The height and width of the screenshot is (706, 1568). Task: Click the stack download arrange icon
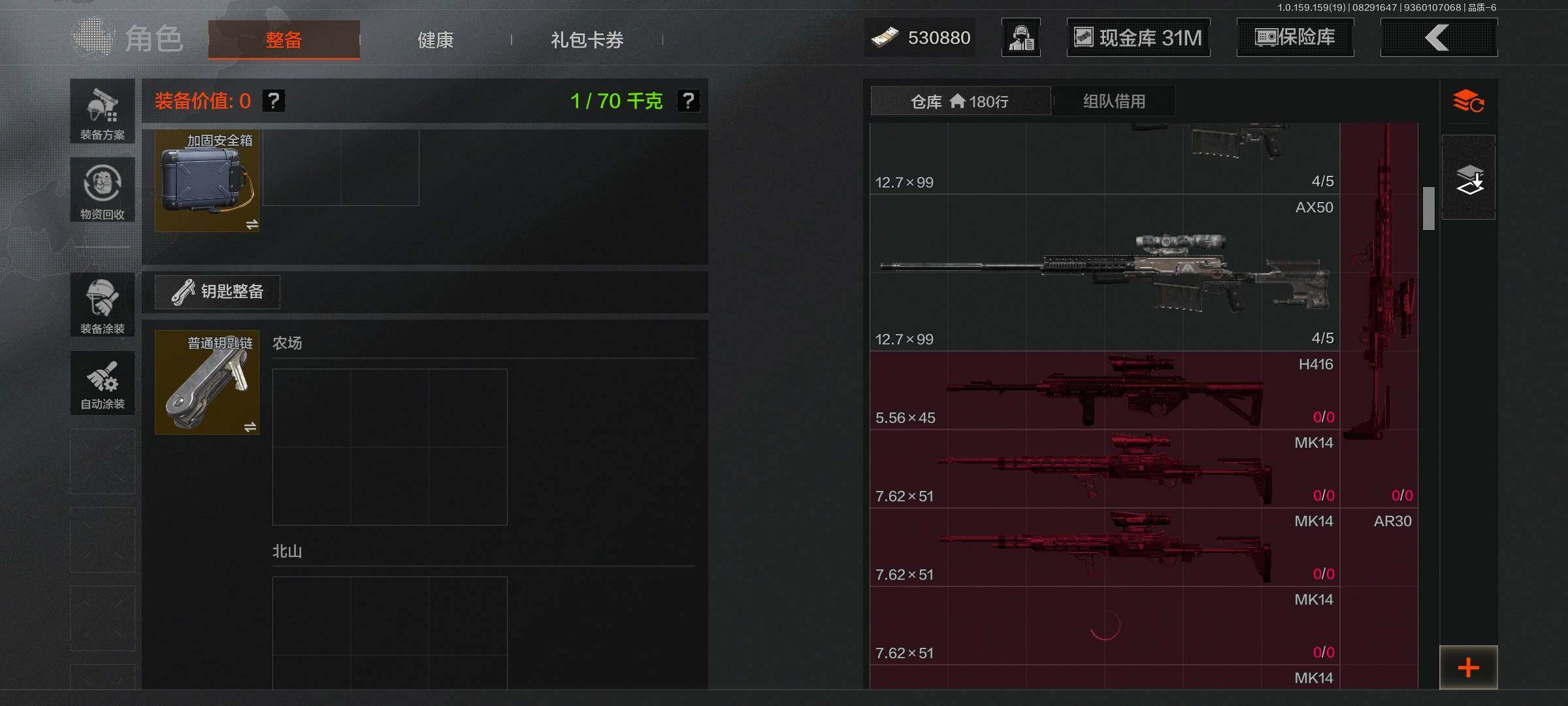(x=1469, y=178)
